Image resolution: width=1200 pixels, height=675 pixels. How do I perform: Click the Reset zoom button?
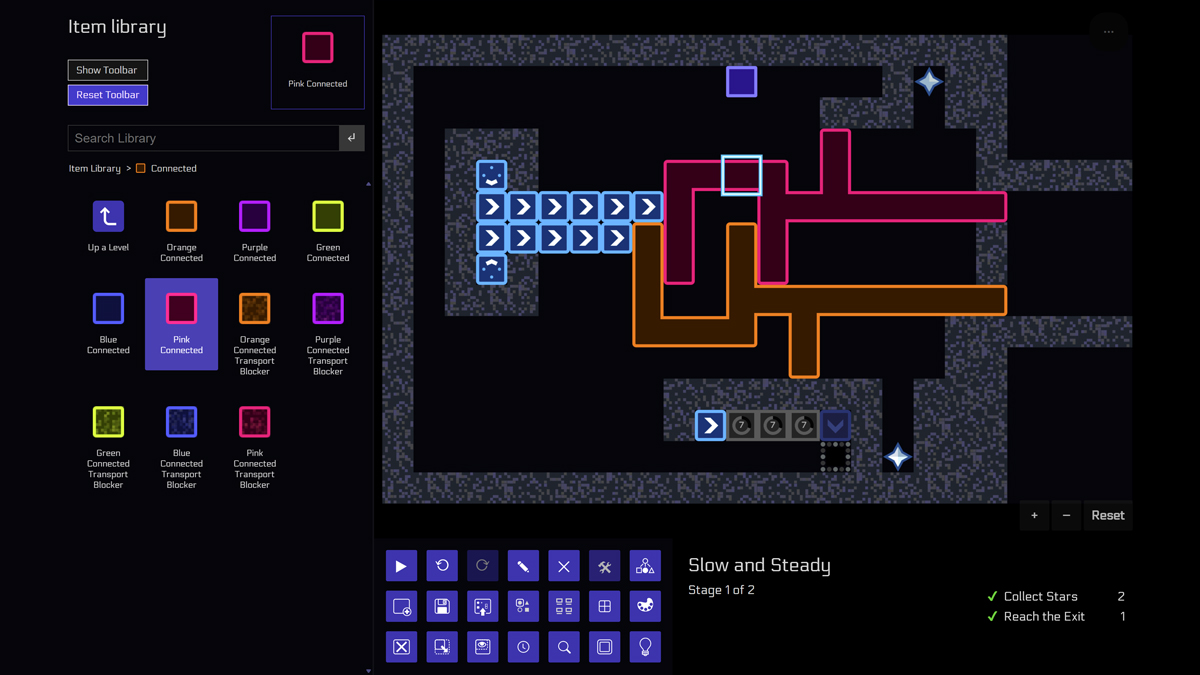coord(1107,515)
